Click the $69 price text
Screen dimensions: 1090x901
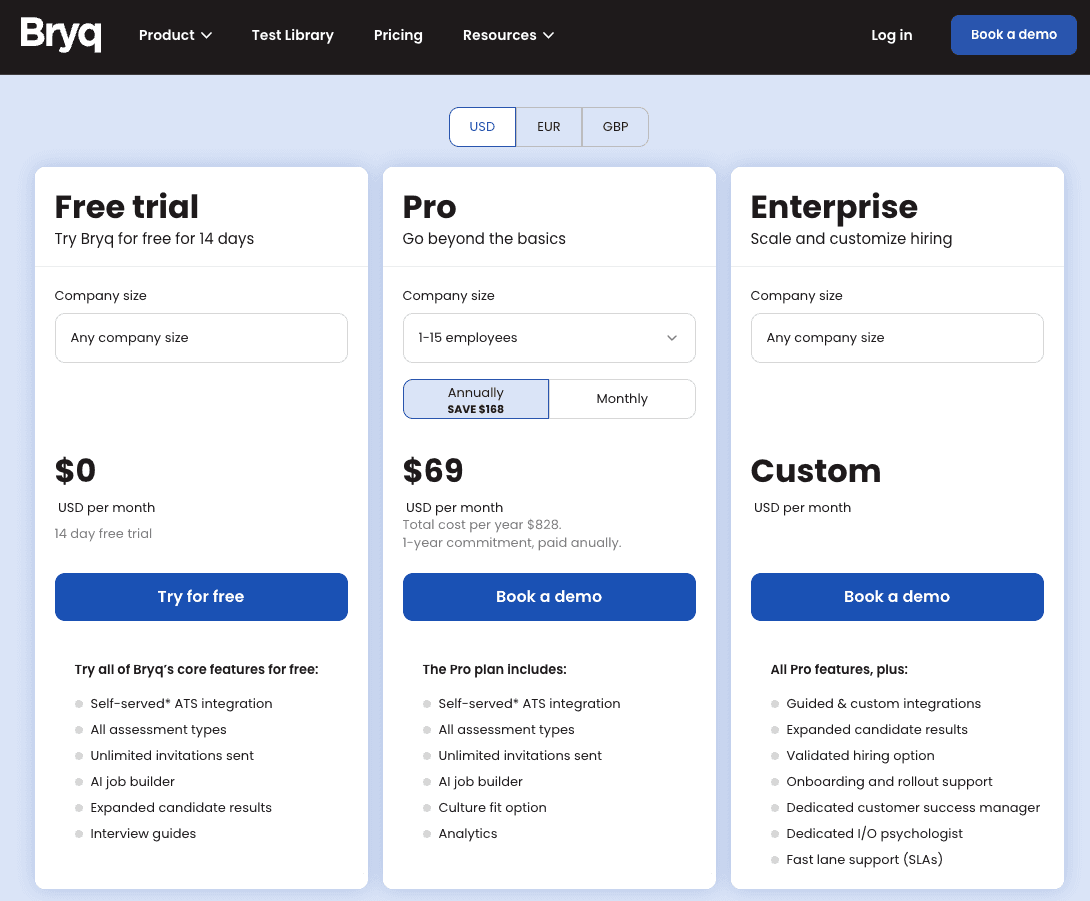click(x=433, y=471)
